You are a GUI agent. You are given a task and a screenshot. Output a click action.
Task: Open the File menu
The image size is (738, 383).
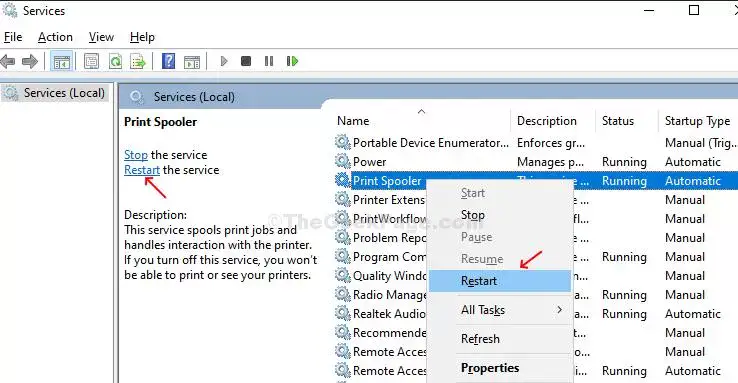13,37
